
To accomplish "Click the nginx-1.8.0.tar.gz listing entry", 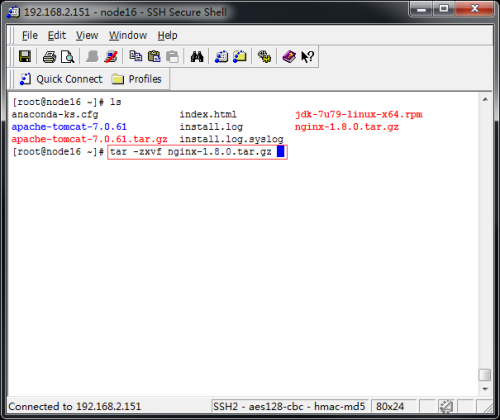I will pos(347,127).
